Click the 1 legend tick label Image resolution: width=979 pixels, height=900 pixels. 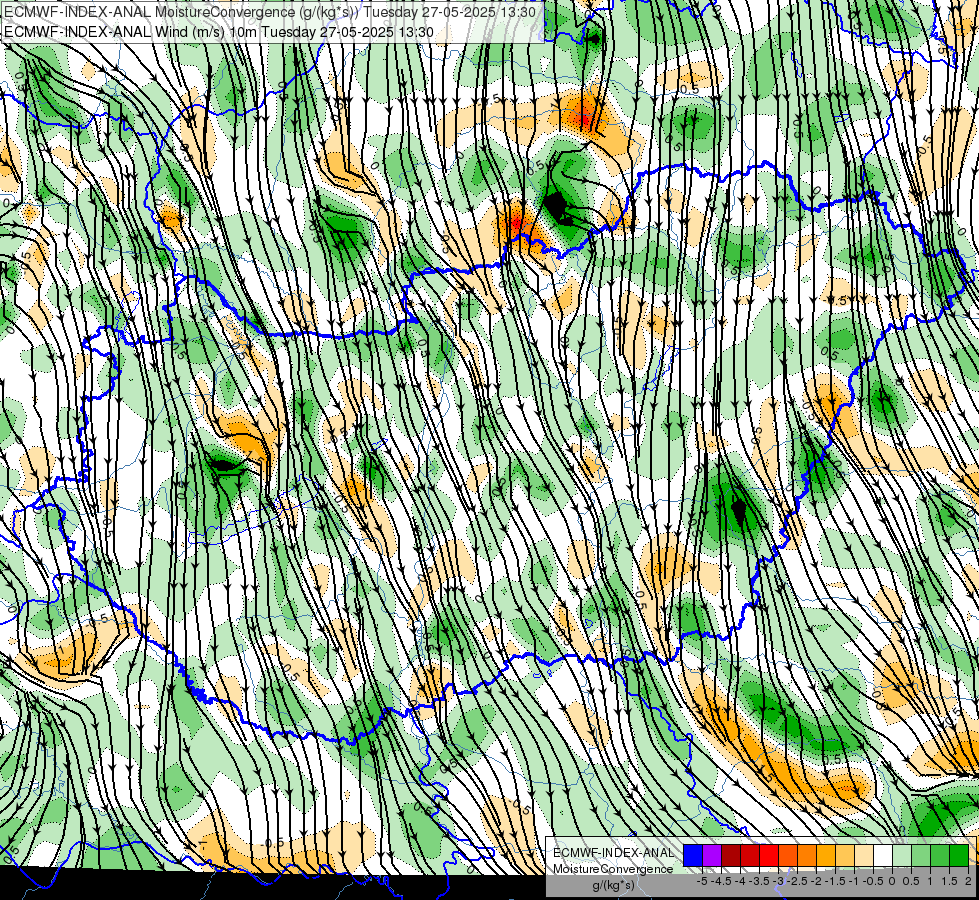[x=930, y=881]
